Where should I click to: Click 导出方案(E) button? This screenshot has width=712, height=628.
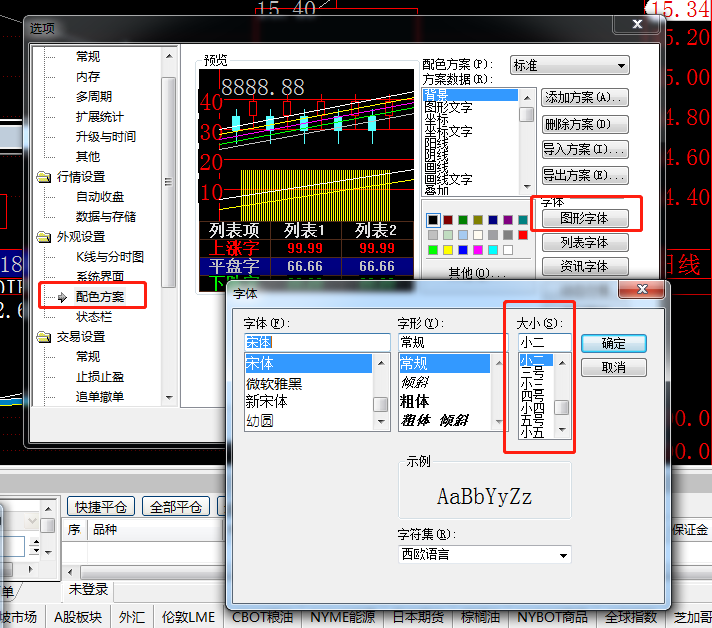coord(585,175)
